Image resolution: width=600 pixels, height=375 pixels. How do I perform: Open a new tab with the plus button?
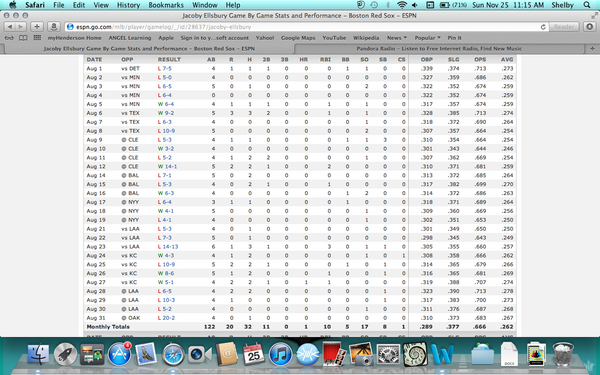(x=592, y=49)
